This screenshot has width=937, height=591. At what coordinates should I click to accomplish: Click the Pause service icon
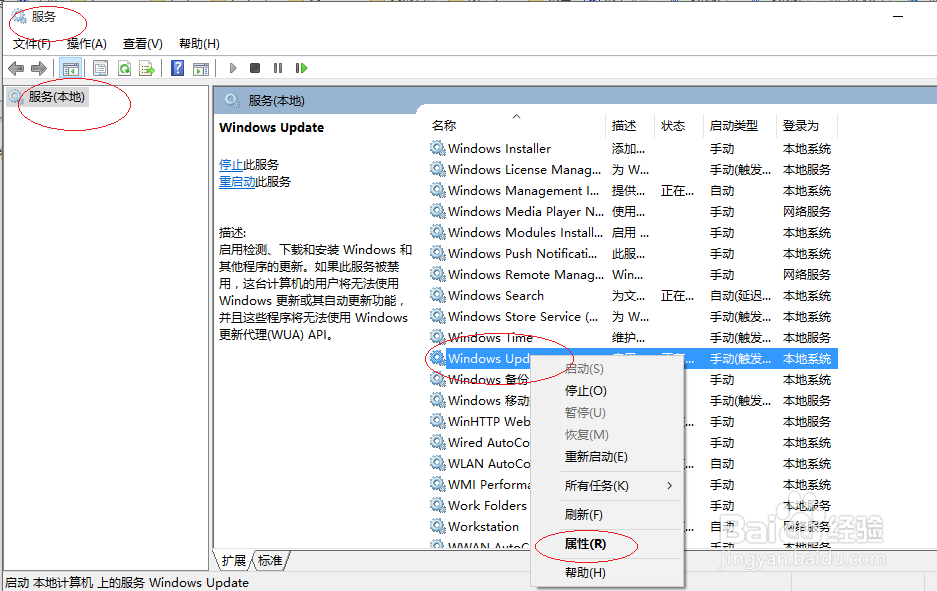[x=278, y=68]
